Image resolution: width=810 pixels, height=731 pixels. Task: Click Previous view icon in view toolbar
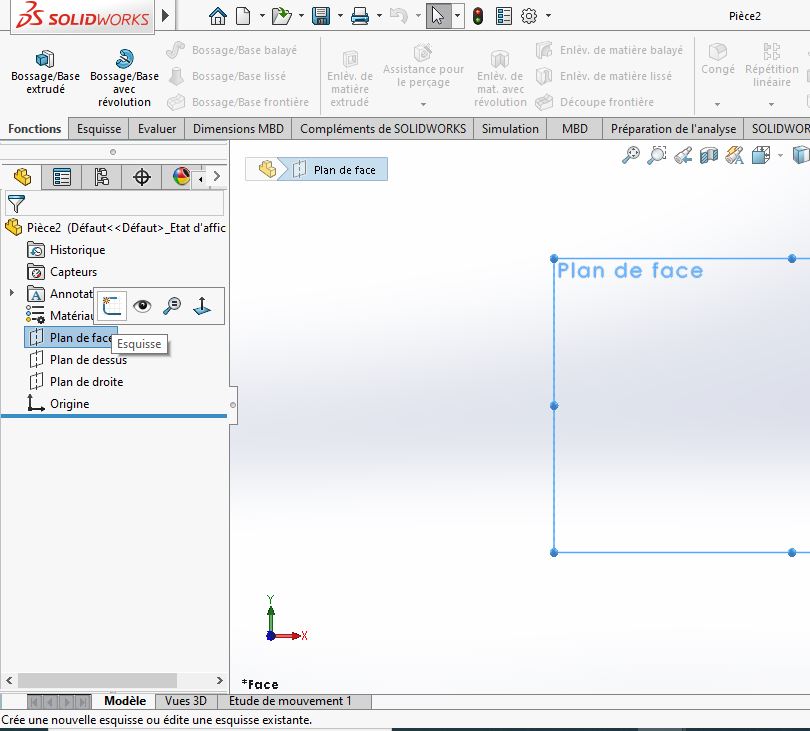(683, 155)
